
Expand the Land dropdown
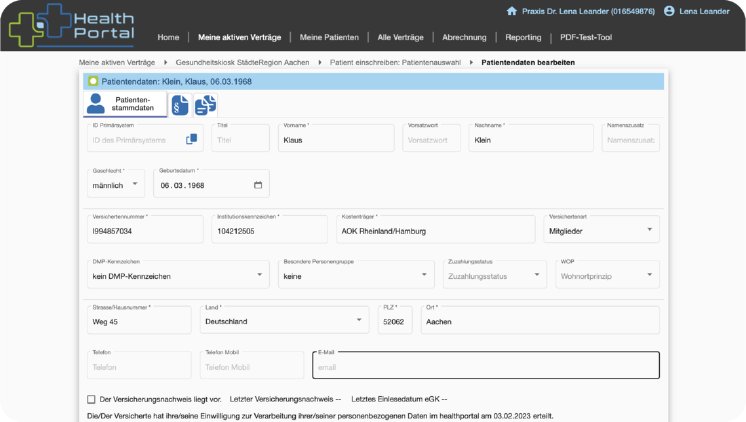click(x=284, y=321)
